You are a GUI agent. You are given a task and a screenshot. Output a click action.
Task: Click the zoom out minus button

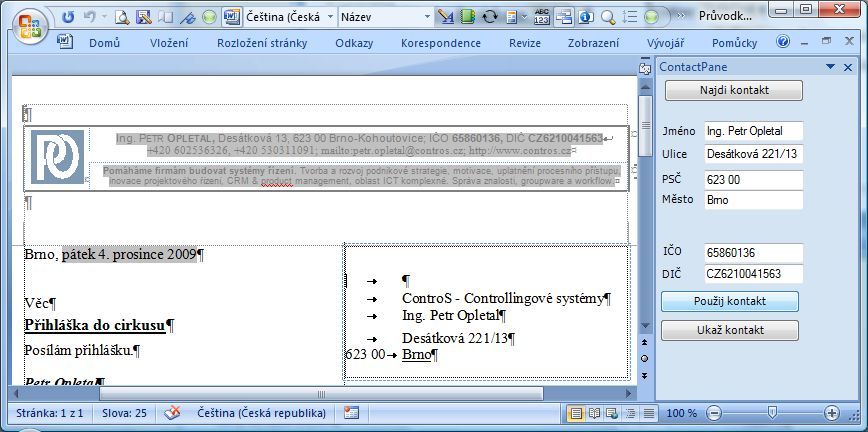tap(714, 413)
